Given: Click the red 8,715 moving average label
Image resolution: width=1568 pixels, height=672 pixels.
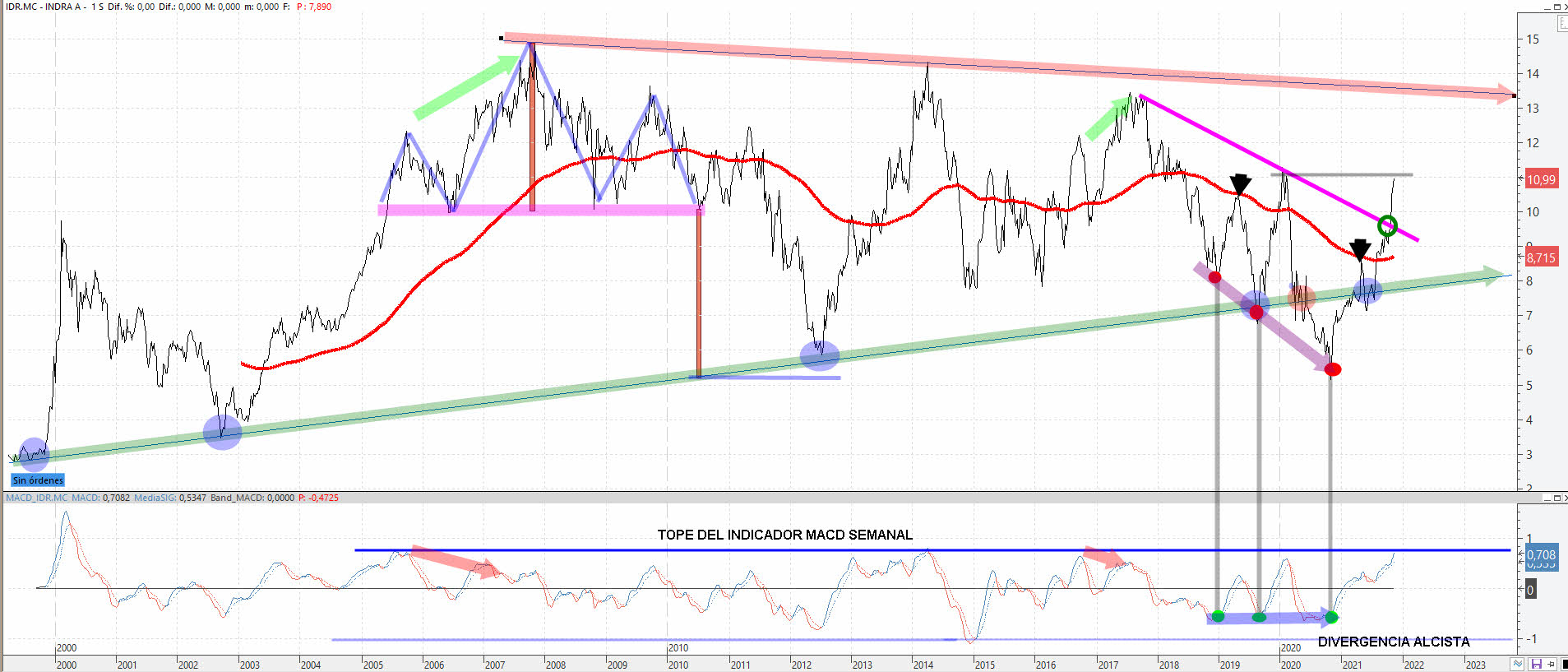Looking at the screenshot, I should pyautogui.click(x=1541, y=257).
